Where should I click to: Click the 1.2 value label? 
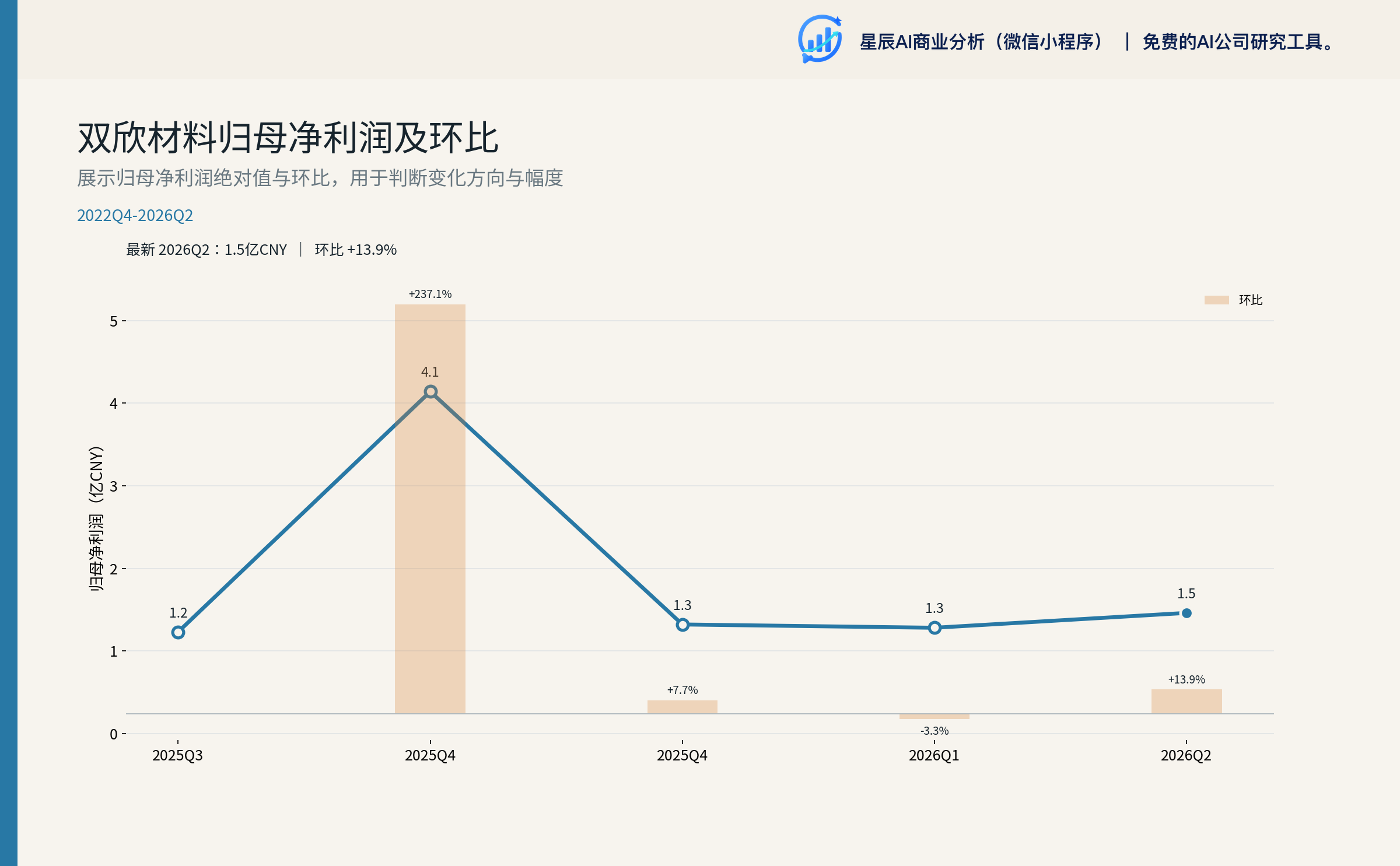click(178, 613)
